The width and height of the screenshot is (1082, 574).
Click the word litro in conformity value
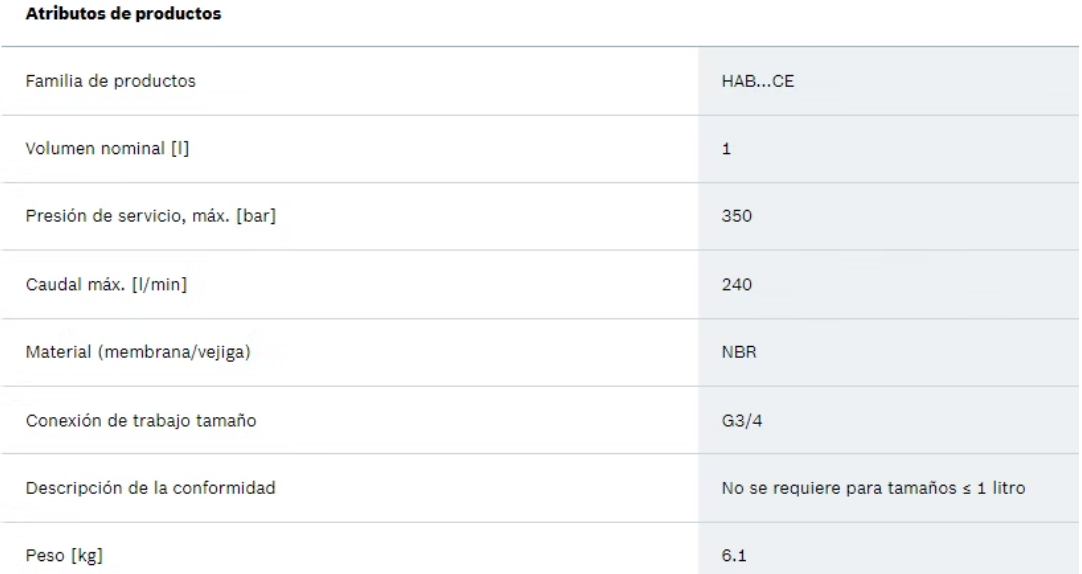1009,488
